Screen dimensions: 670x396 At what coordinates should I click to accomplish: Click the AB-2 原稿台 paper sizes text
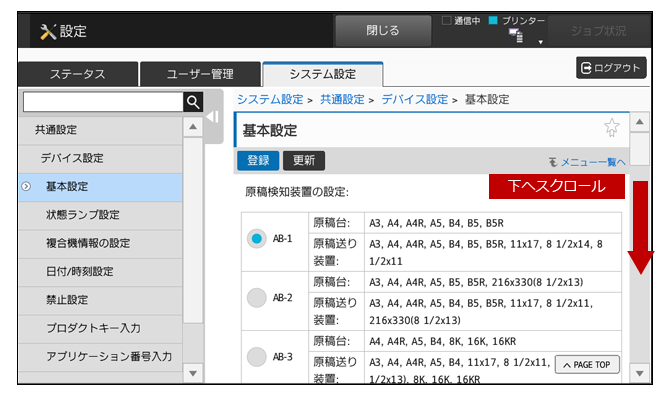click(x=476, y=282)
